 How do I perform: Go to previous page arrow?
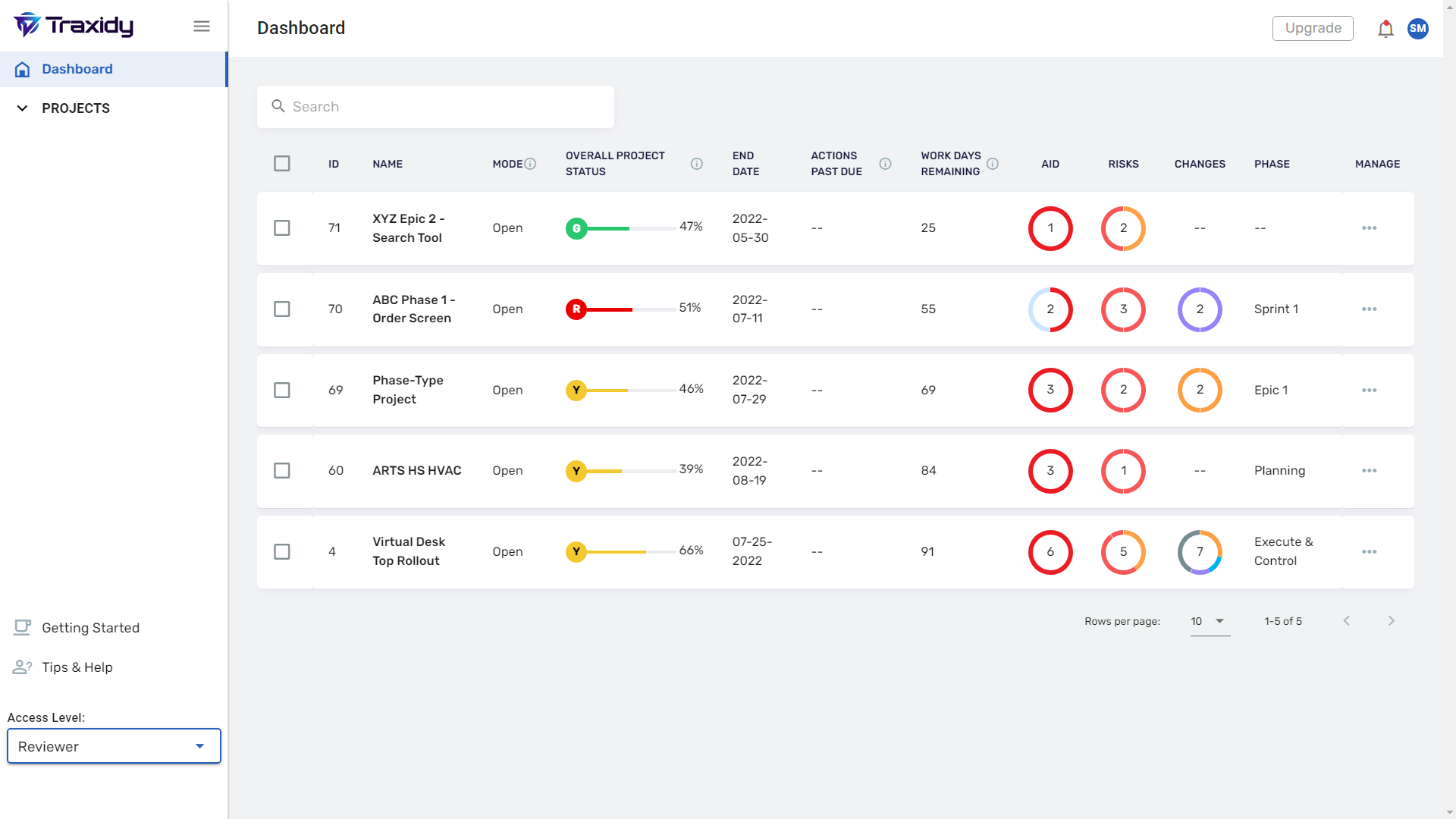1347,621
